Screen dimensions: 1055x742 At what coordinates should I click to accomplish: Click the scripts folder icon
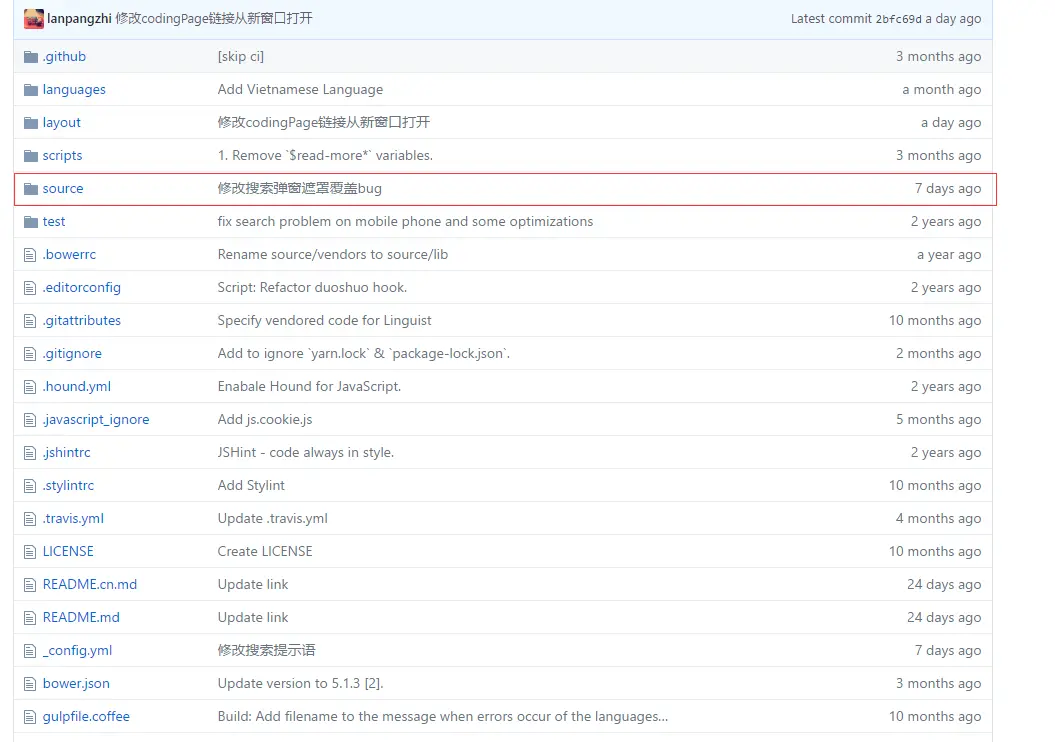pos(30,155)
